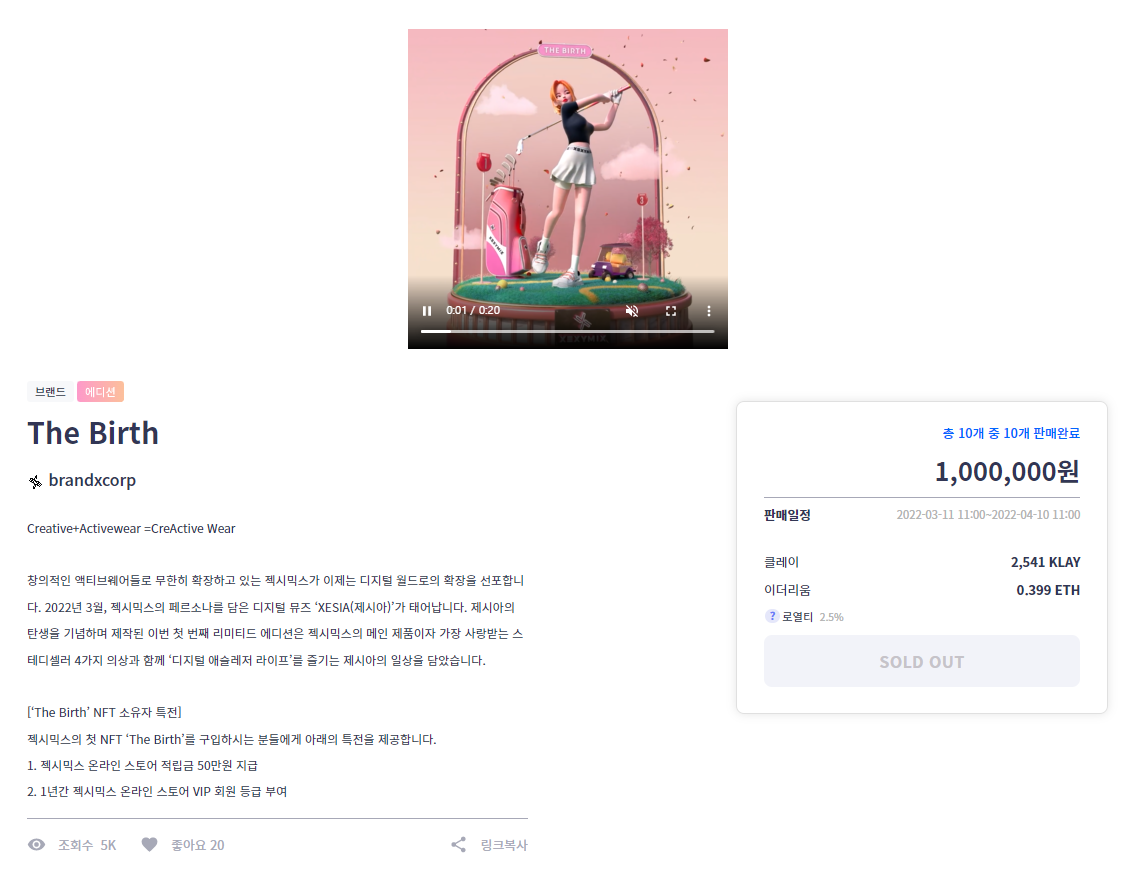Viewport: 1139px width, 872px height.
Task: Click the eye view count icon
Action: click(x=36, y=844)
